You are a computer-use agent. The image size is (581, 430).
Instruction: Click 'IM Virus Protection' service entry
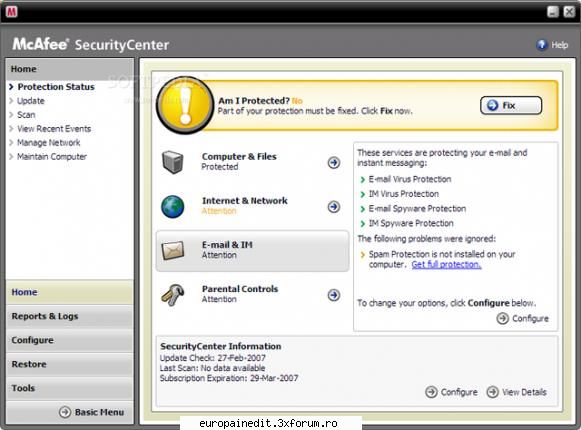coord(404,194)
